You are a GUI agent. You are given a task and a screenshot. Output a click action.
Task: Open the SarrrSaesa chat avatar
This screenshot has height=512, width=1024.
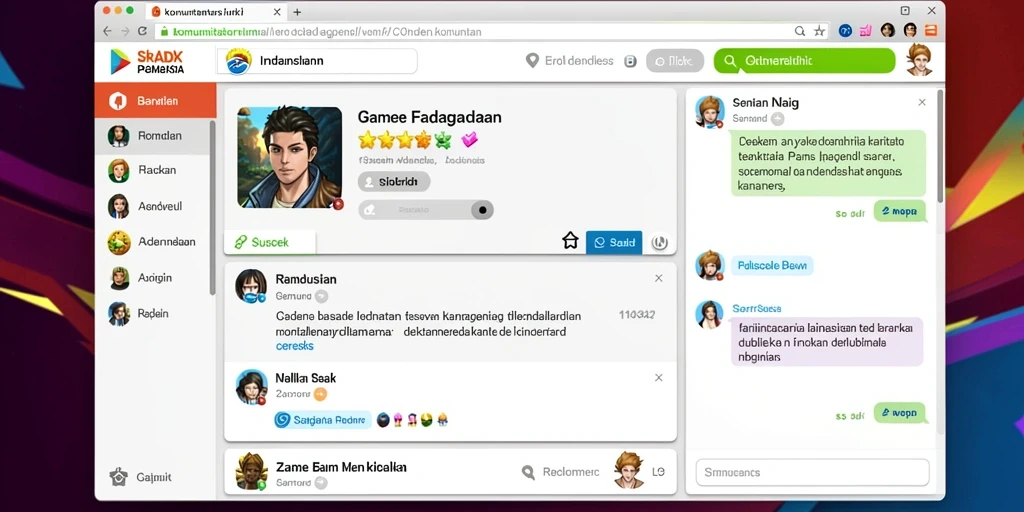(709, 314)
